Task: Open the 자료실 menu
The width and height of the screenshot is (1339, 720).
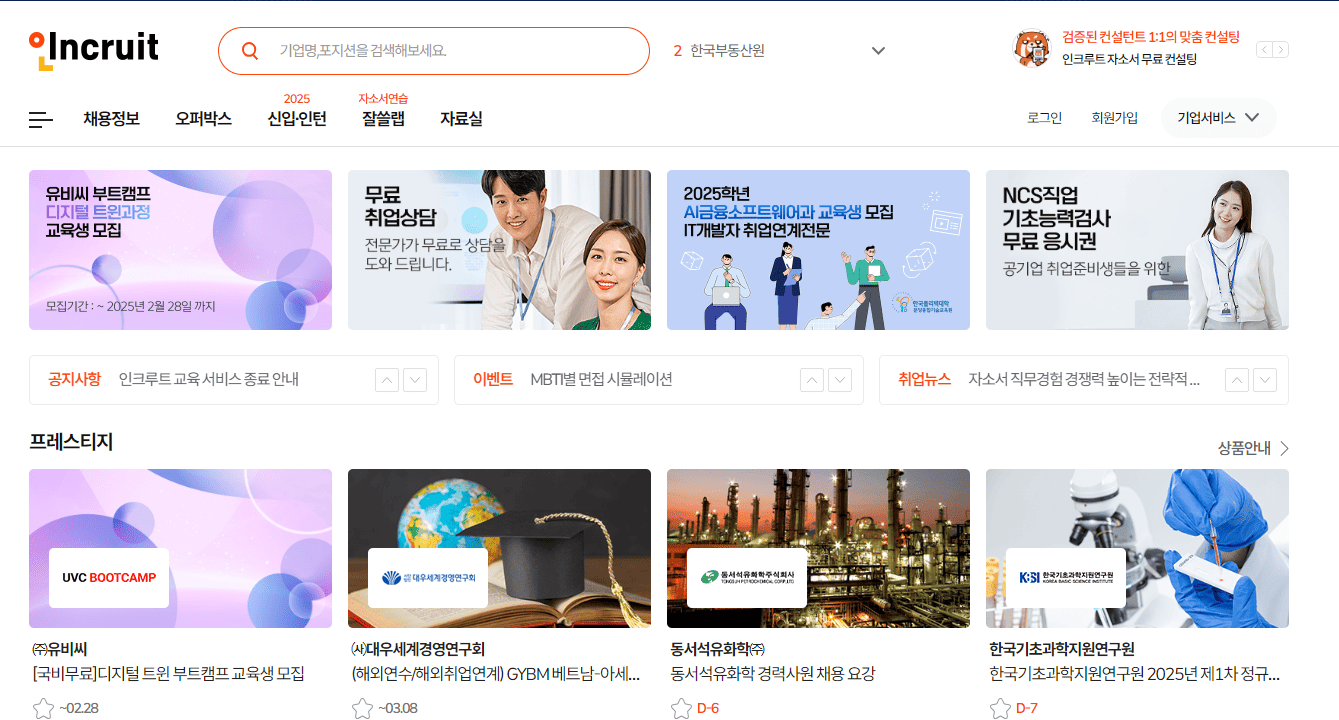Action: [x=461, y=119]
